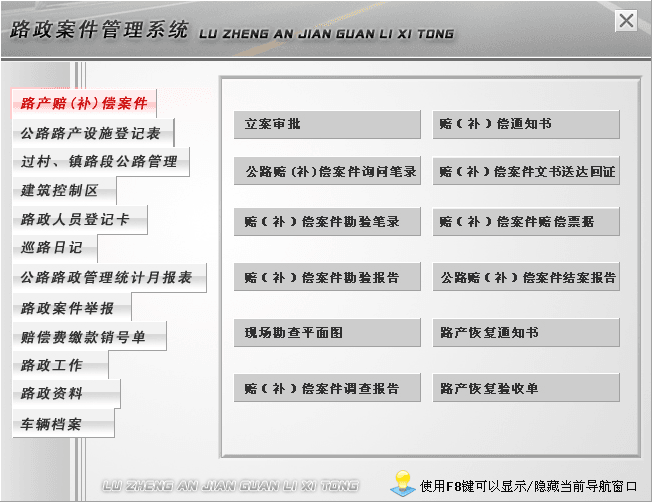Viewport: 652px width, 502px height.
Task: Click 赔(补)偿案件赔偿票据 button
Action: 526,222
